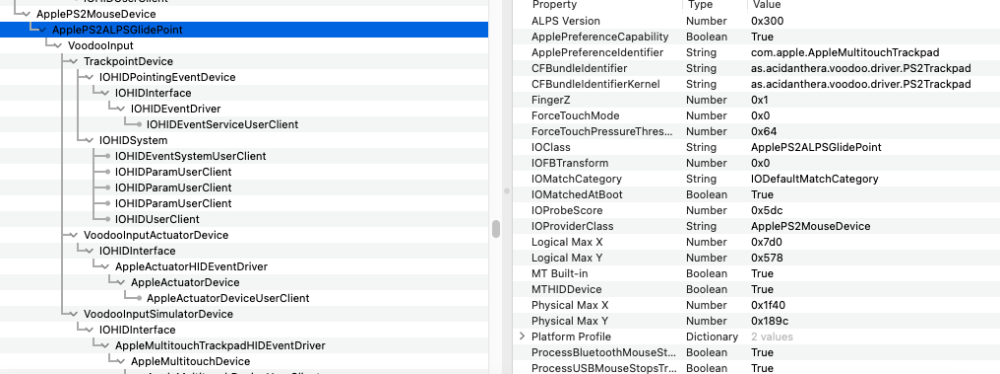Collapse the AppleActuatorHIDEventDriver chevron

[x=105, y=267]
